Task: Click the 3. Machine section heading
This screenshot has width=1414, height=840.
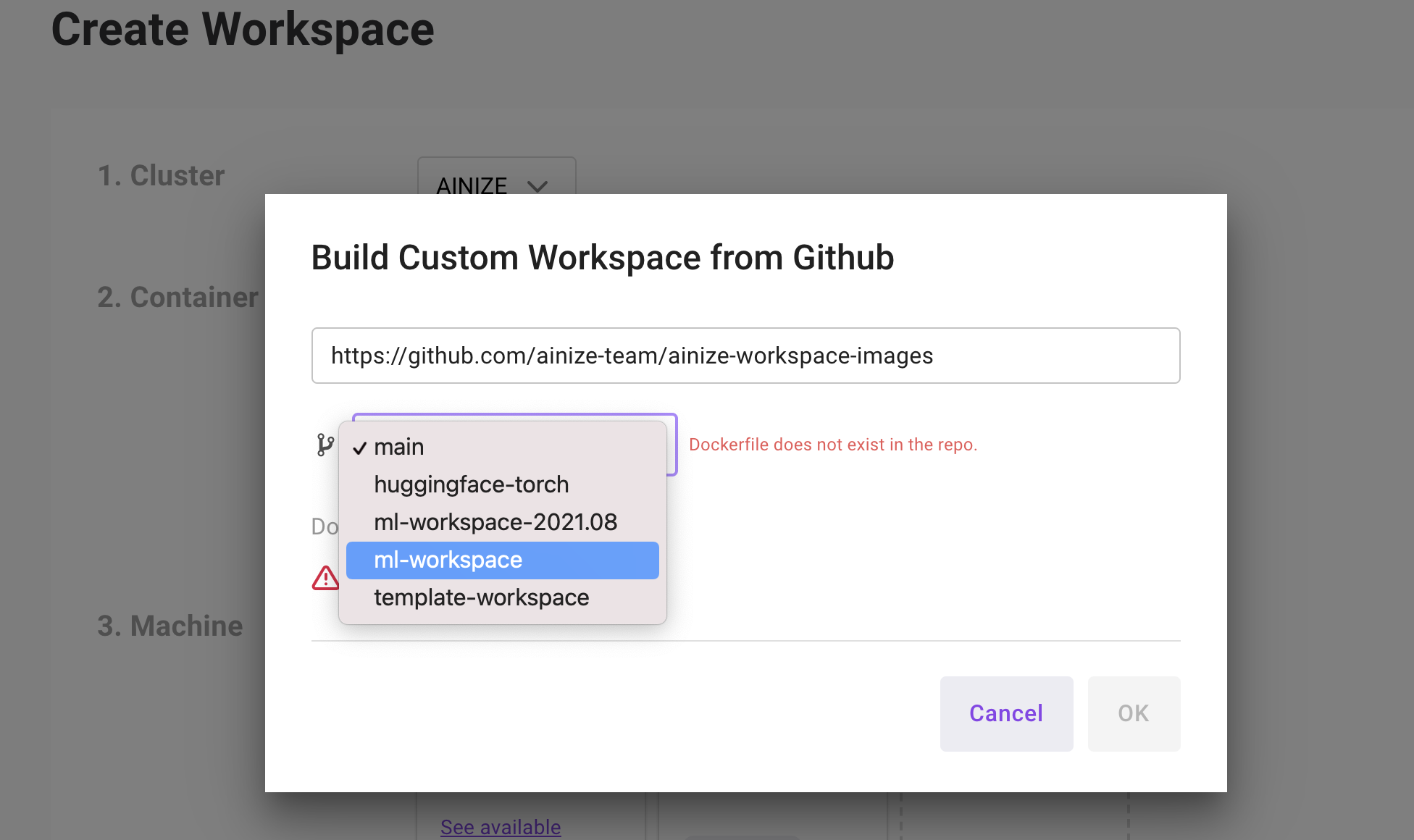Action: point(171,626)
